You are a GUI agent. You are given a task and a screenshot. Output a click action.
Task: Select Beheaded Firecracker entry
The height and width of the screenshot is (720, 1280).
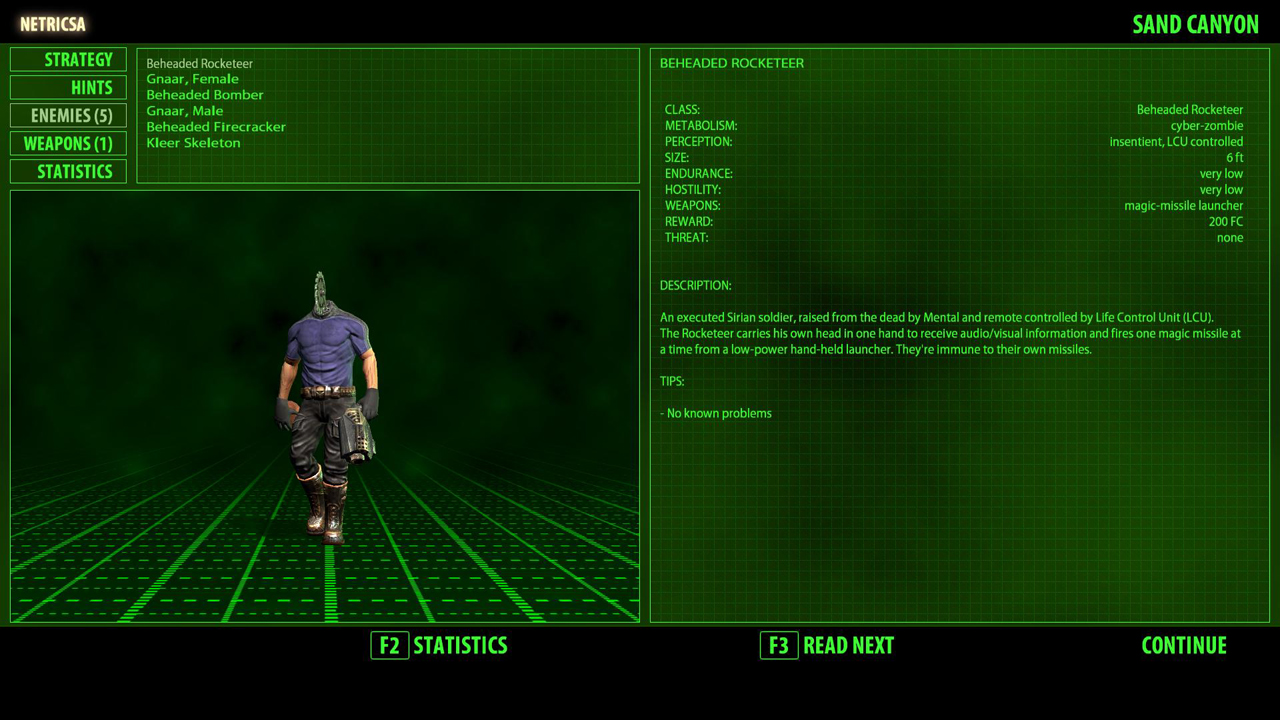pos(216,127)
